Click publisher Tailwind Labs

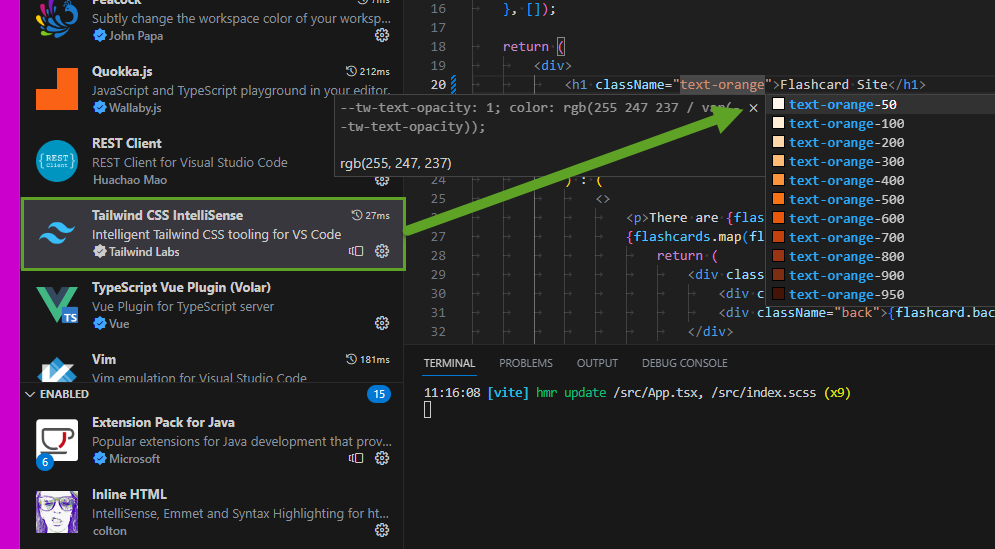144,251
